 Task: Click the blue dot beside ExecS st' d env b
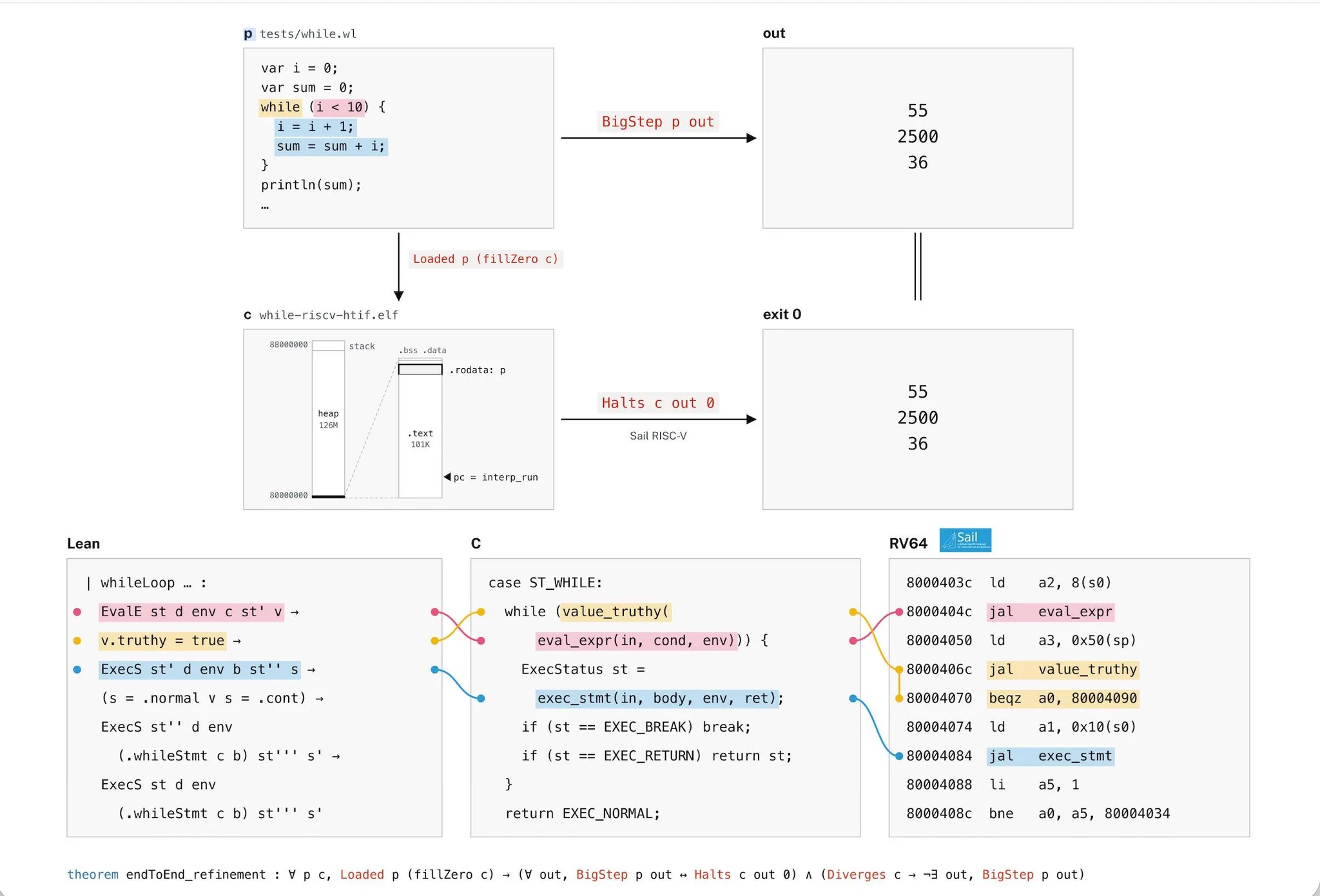77,670
